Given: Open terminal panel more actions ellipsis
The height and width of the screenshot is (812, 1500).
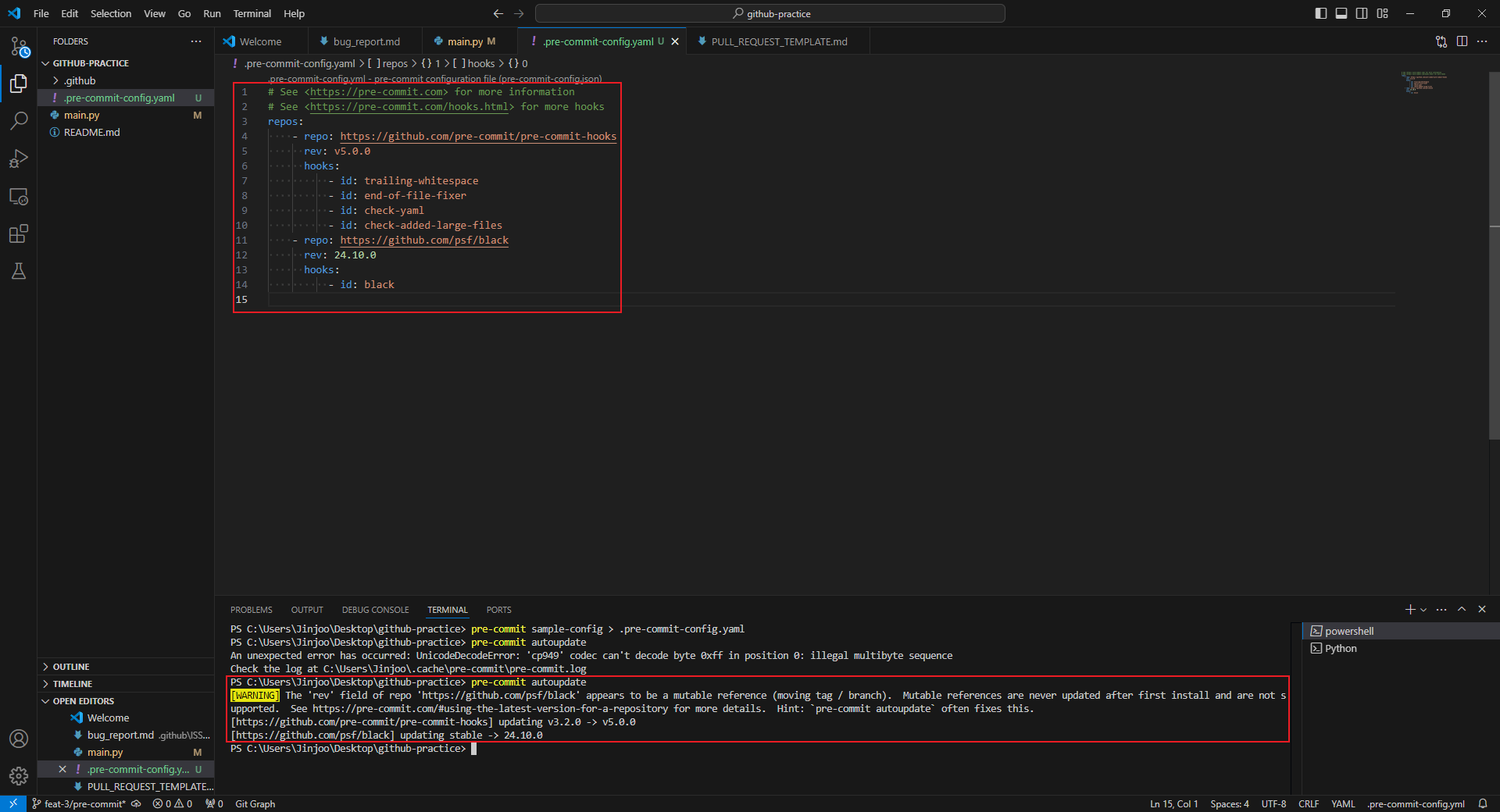Looking at the screenshot, I should point(1441,609).
